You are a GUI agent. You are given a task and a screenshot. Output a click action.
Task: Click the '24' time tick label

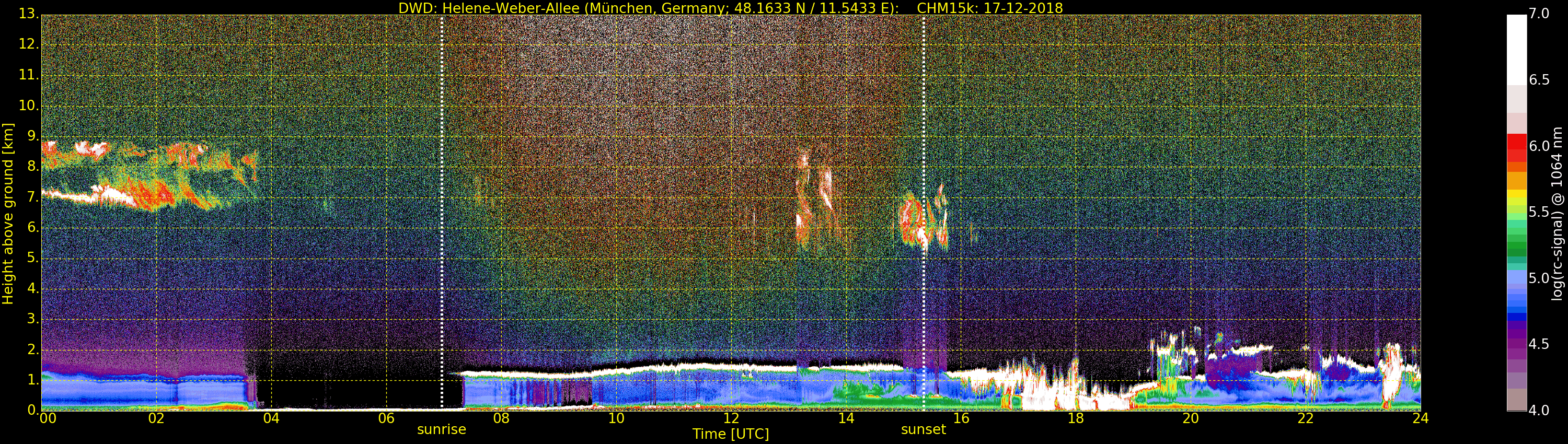pyautogui.click(x=1420, y=418)
